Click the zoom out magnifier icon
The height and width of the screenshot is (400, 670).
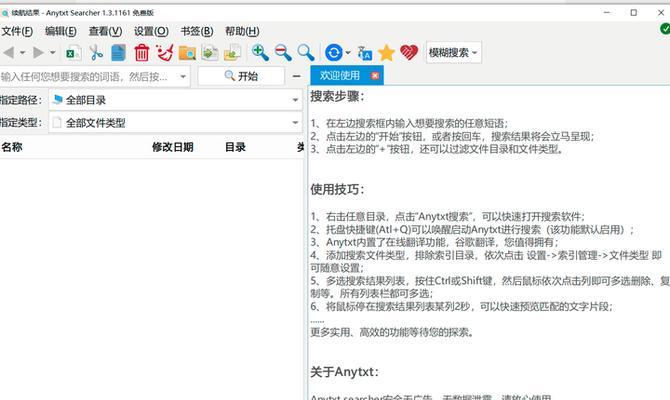[283, 53]
